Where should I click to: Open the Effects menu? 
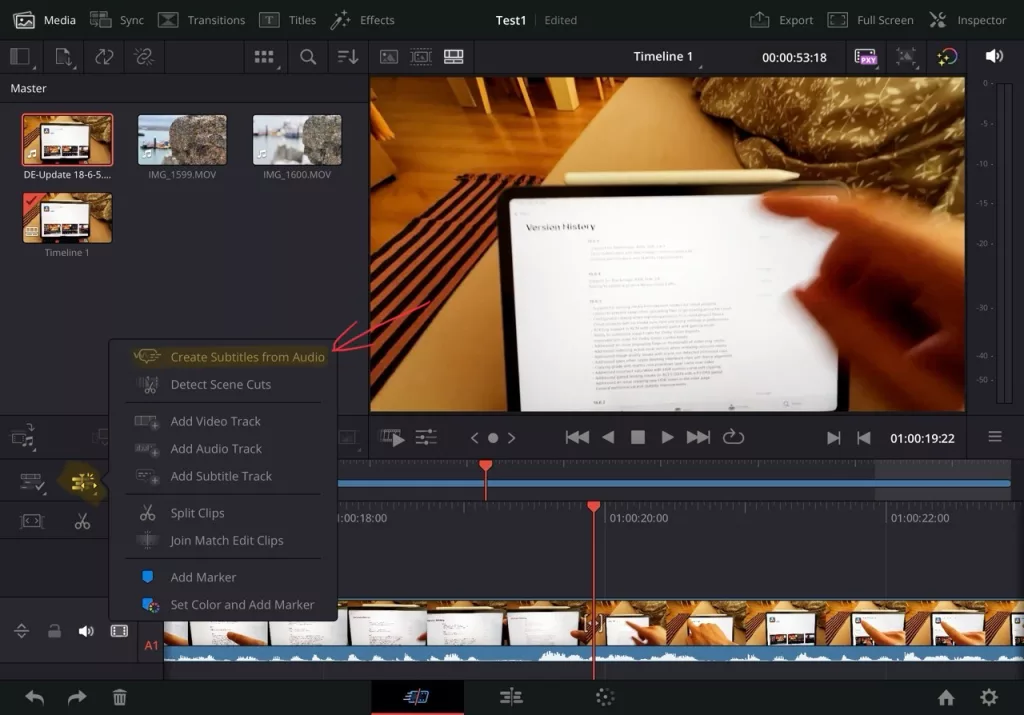tap(364, 19)
